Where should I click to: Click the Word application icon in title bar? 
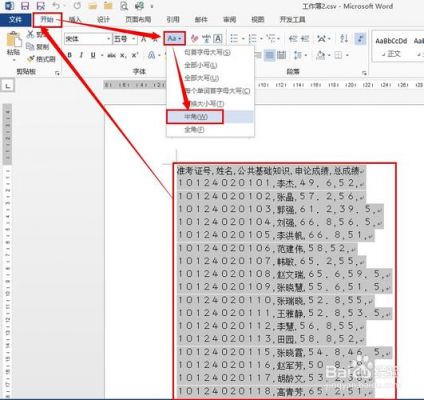pyautogui.click(x=10, y=6)
